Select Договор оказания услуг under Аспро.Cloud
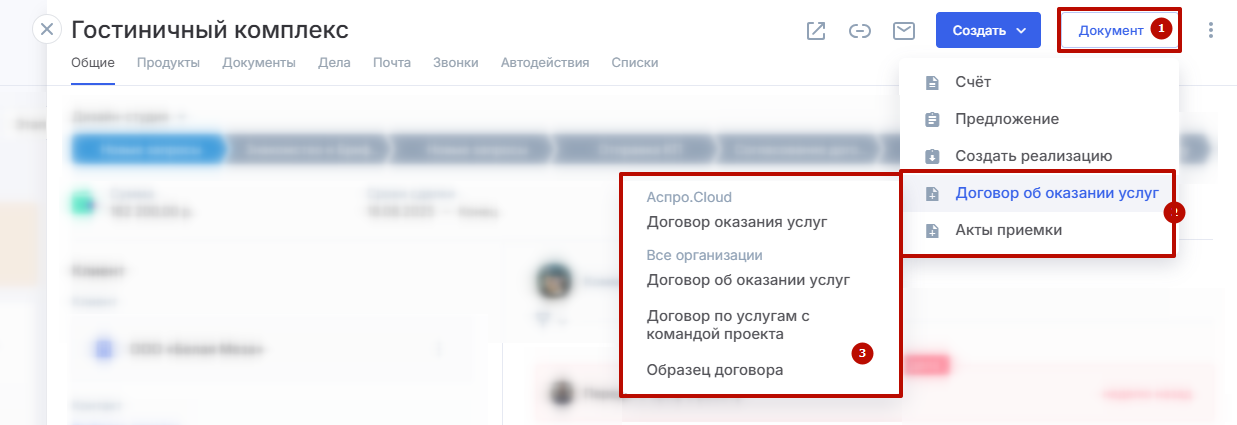 pos(737,222)
